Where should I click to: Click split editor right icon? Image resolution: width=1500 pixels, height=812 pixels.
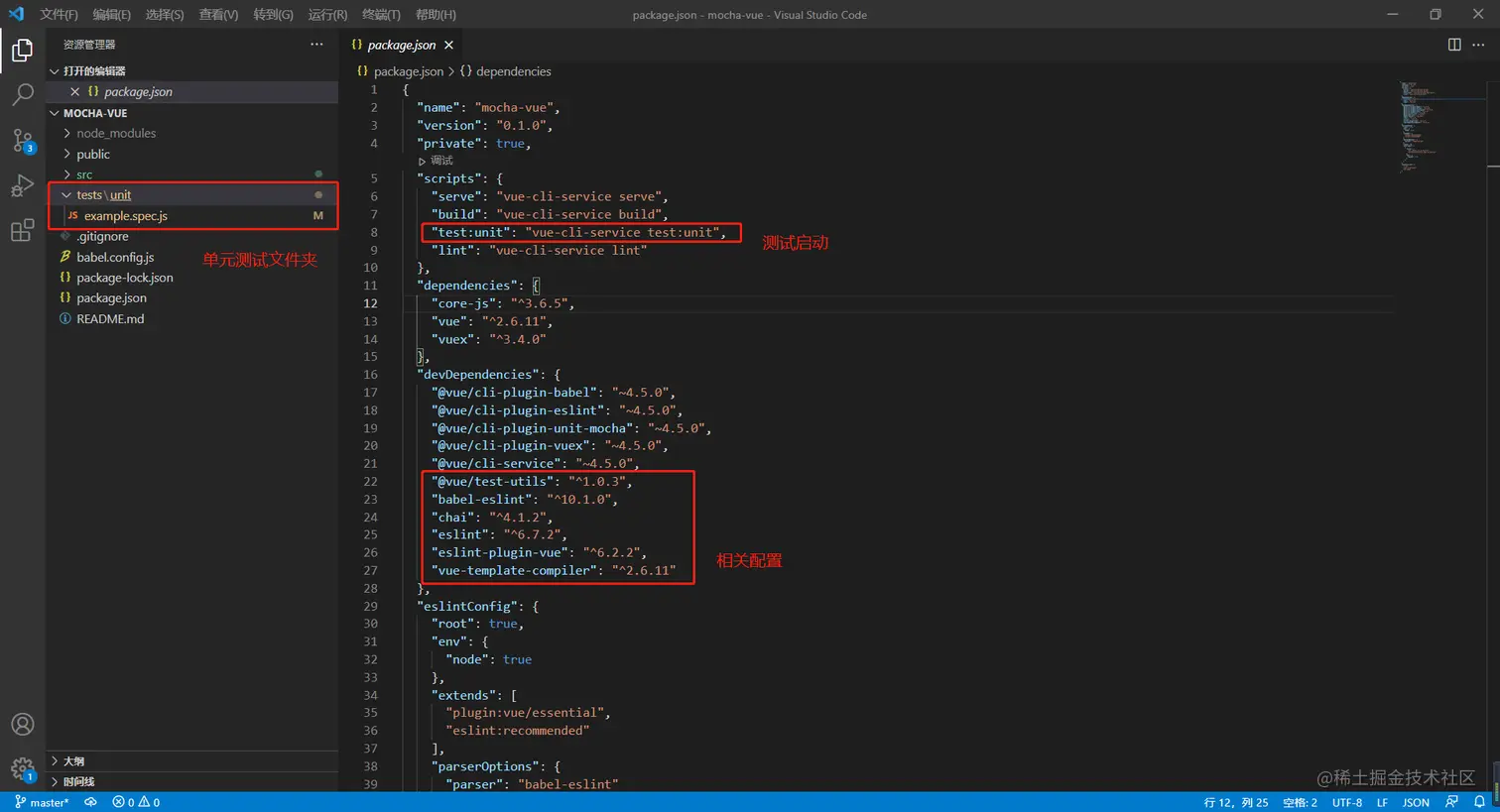(x=1454, y=45)
